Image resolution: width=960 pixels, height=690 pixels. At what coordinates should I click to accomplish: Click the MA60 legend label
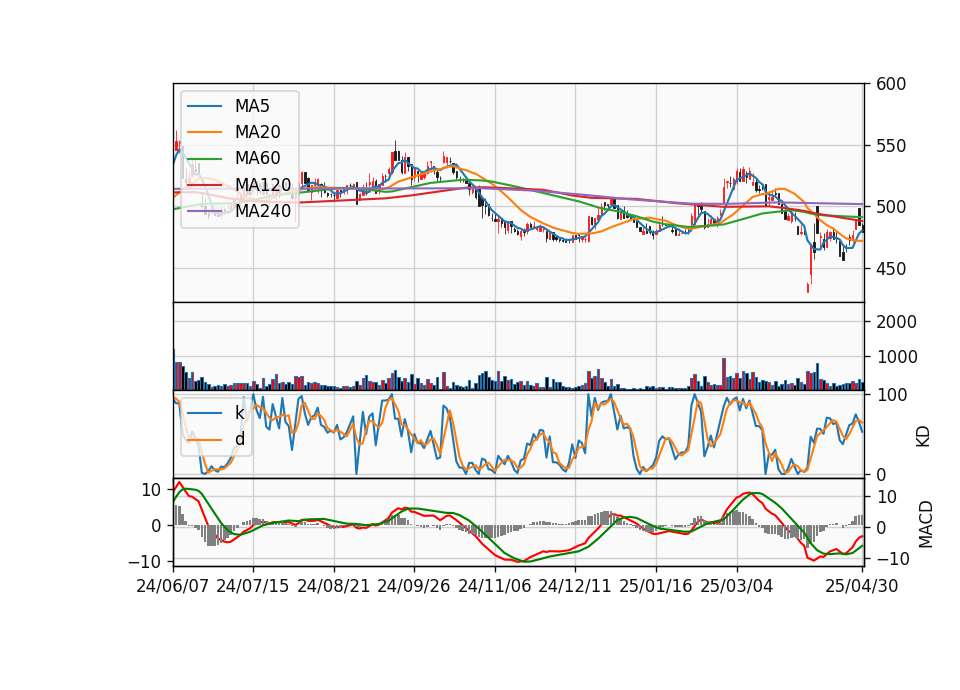[257, 159]
